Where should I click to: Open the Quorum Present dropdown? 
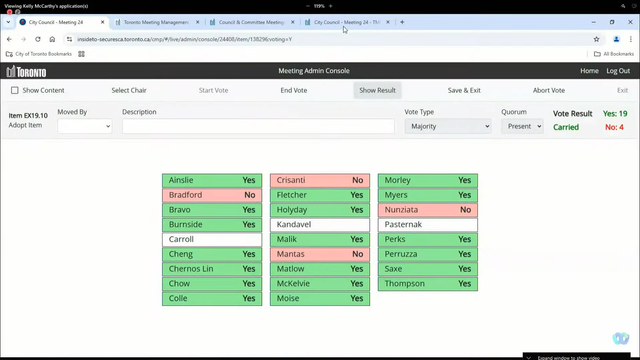(522, 126)
